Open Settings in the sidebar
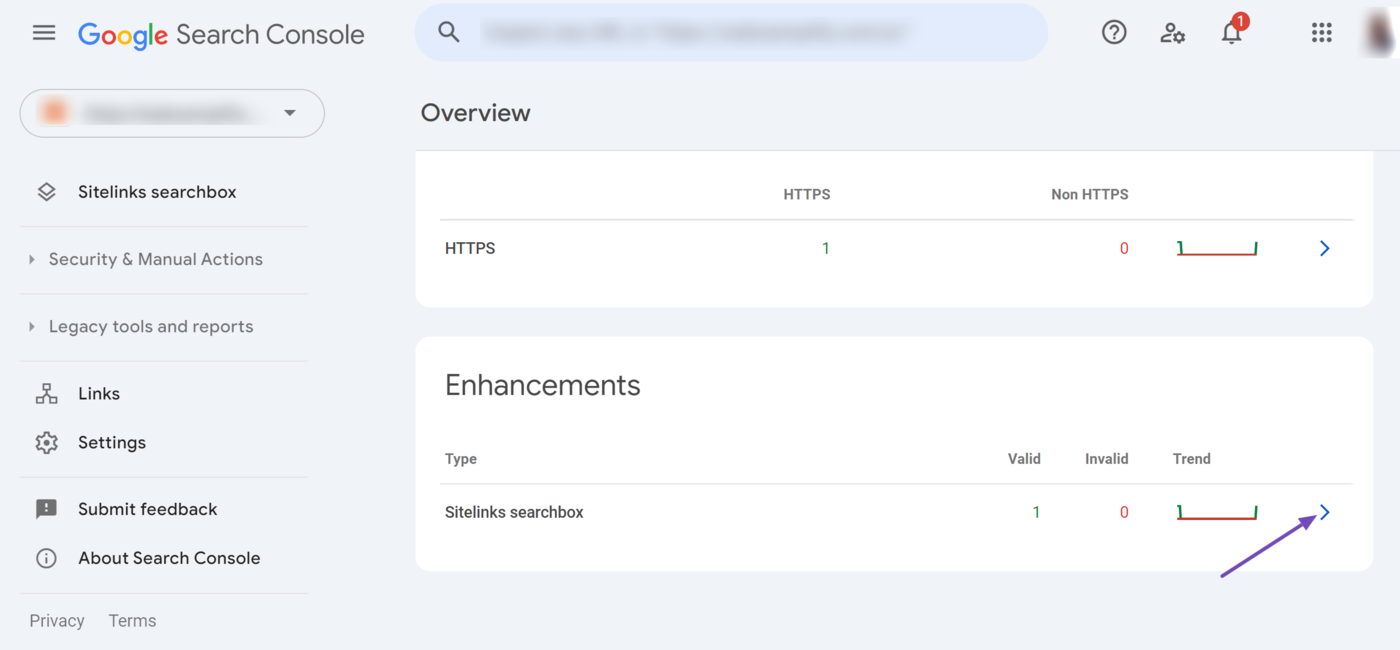Screen dimensions: 1400x650 (112, 443)
